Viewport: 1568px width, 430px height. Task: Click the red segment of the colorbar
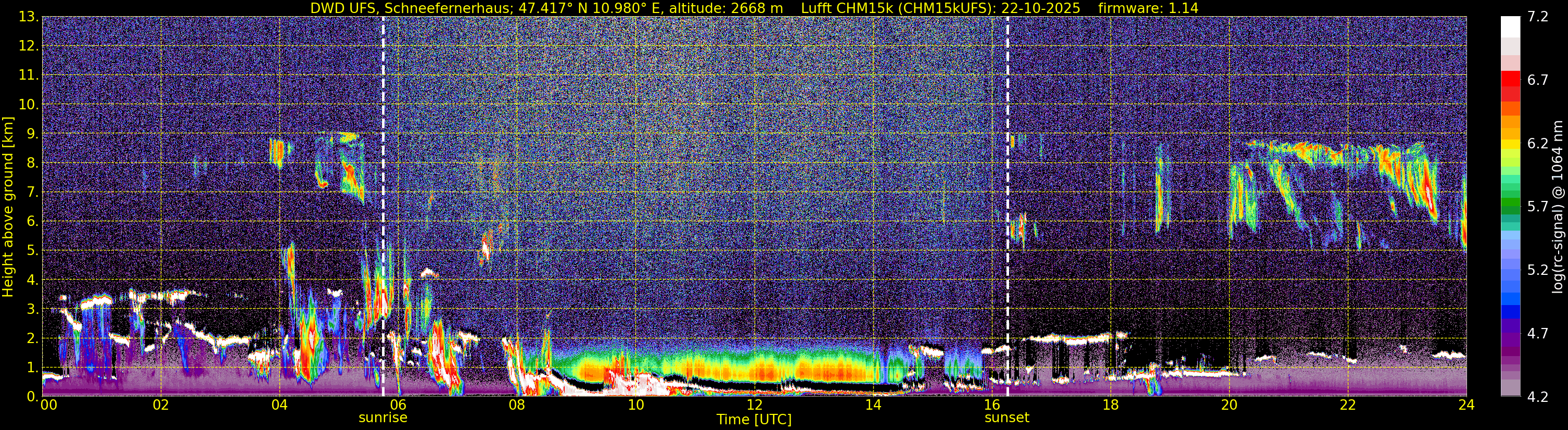(1510, 79)
